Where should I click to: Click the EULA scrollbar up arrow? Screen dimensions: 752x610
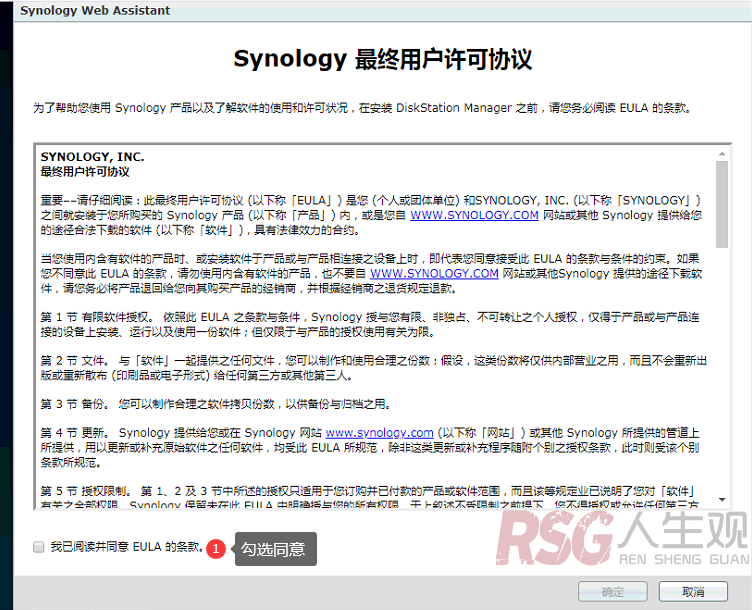(722, 153)
